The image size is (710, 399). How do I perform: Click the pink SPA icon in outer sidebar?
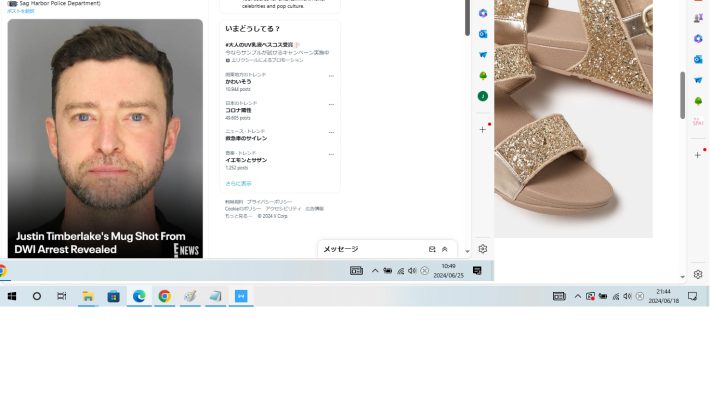pyautogui.click(x=698, y=122)
